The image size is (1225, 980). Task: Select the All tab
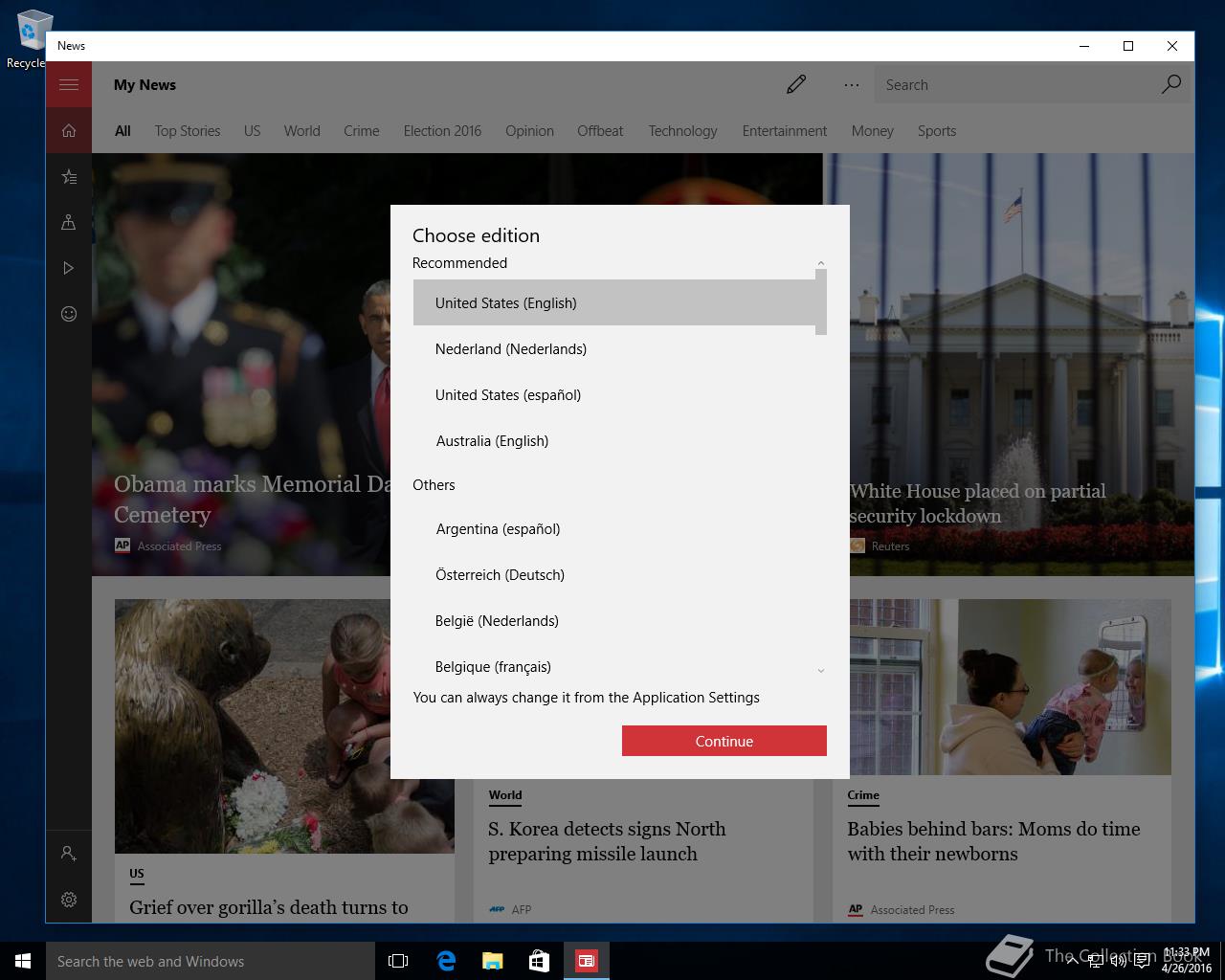click(122, 131)
